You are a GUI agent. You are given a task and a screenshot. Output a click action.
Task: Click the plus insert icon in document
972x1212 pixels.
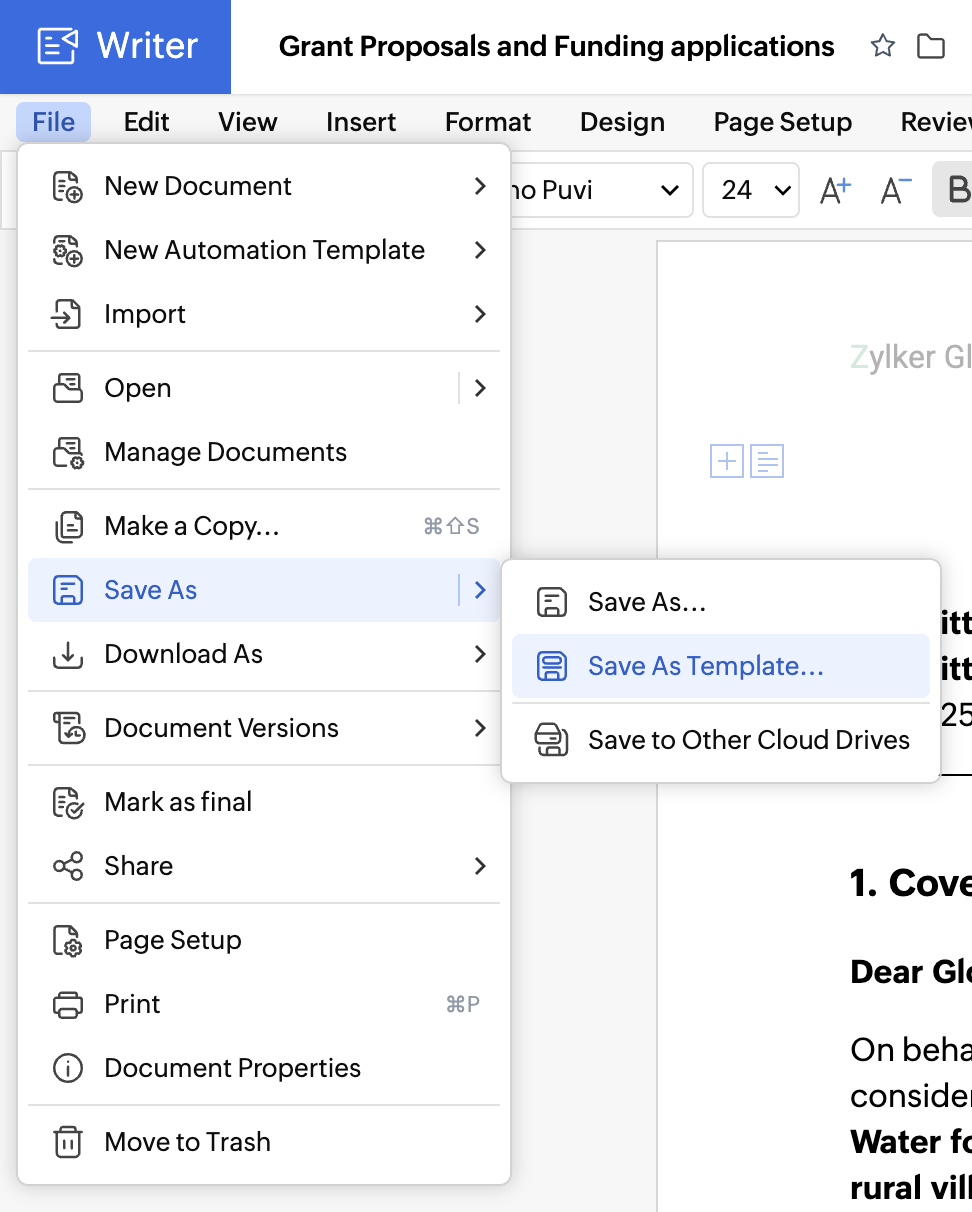click(727, 462)
